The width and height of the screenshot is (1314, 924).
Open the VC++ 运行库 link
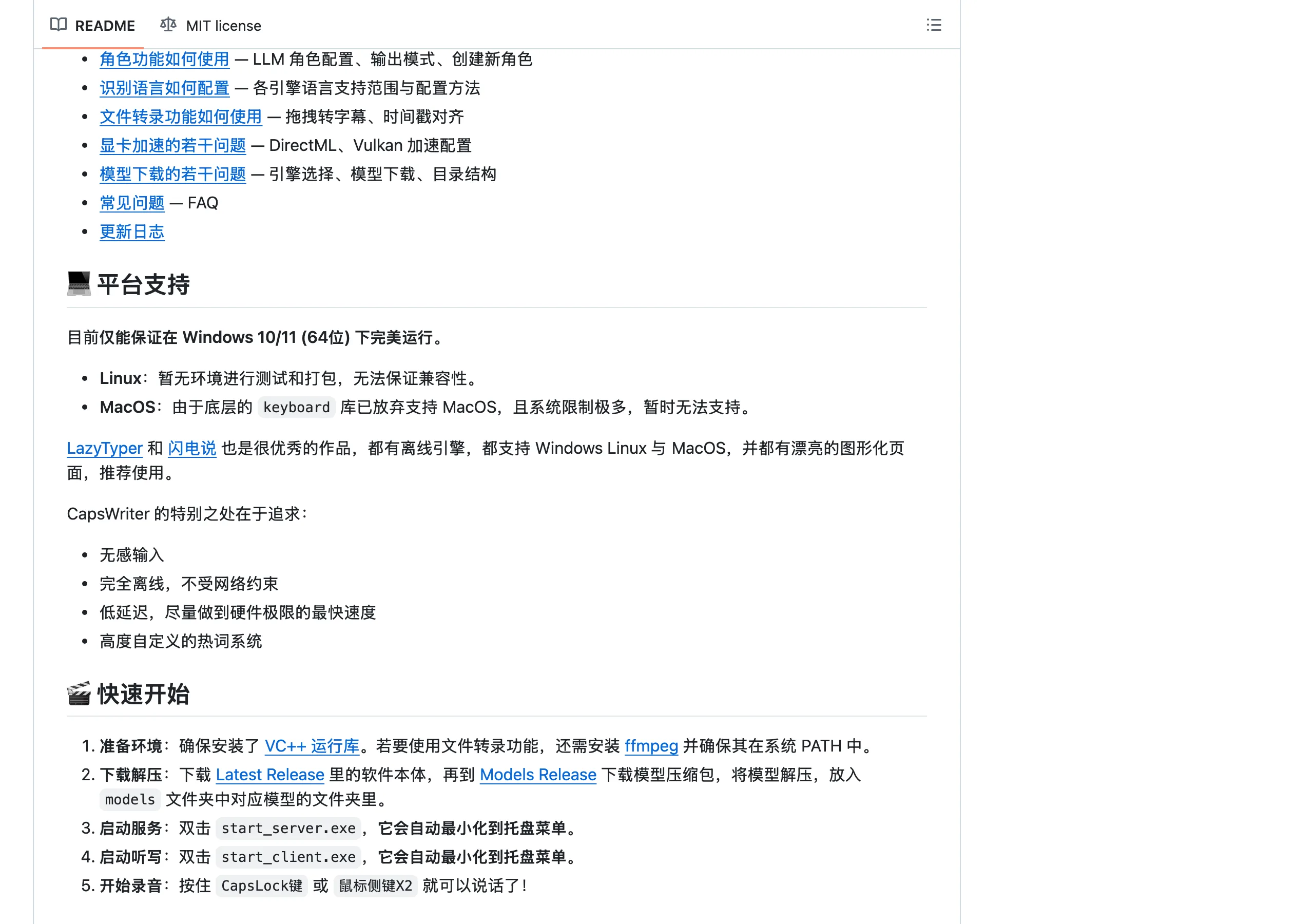click(312, 746)
